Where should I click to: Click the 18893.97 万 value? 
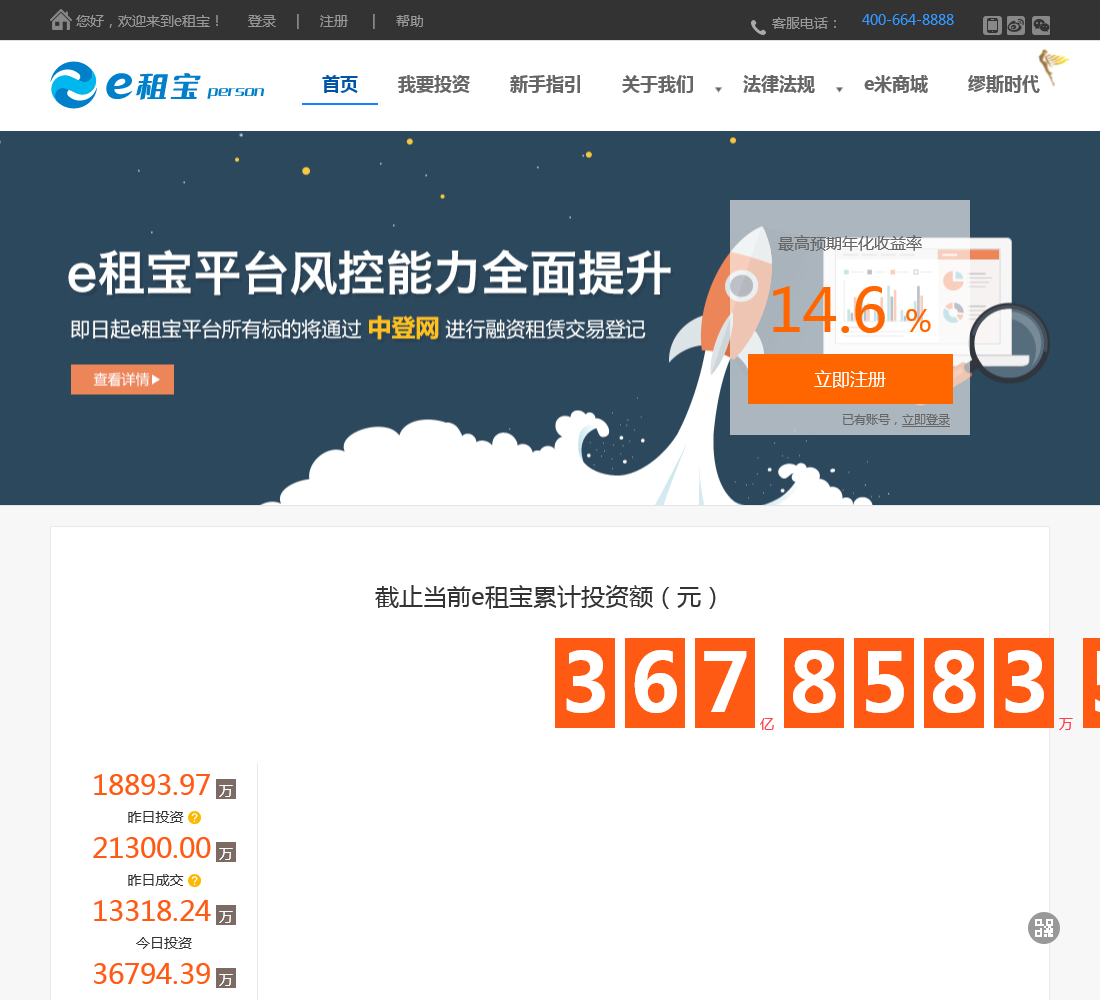pyautogui.click(x=164, y=785)
